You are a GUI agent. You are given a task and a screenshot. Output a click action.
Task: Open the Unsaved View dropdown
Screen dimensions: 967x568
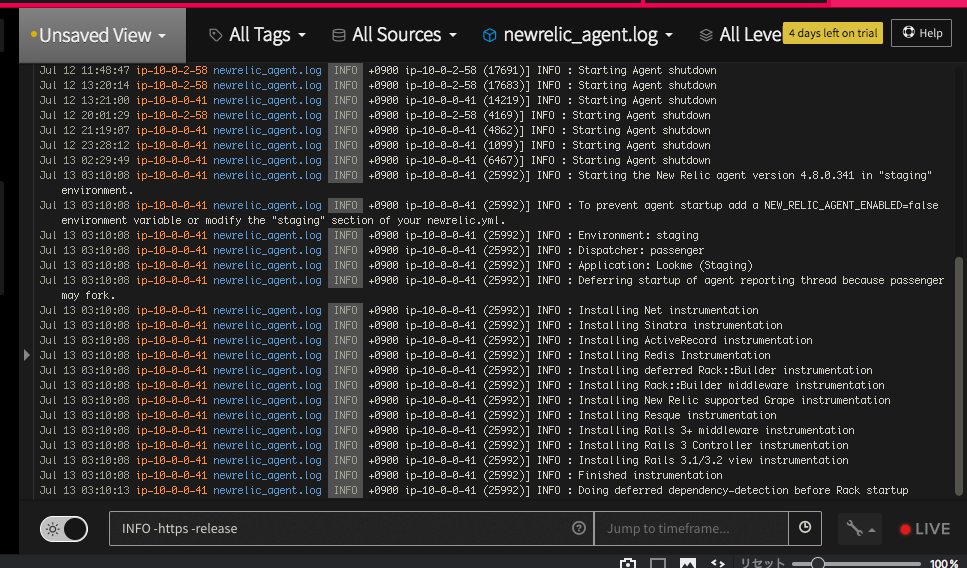[102, 35]
